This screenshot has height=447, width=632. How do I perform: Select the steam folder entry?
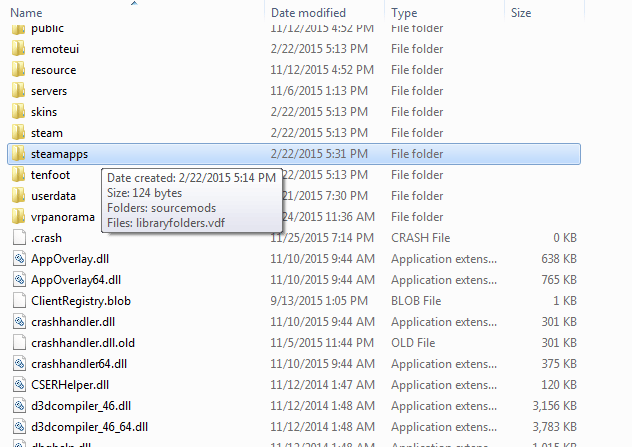tap(47, 133)
